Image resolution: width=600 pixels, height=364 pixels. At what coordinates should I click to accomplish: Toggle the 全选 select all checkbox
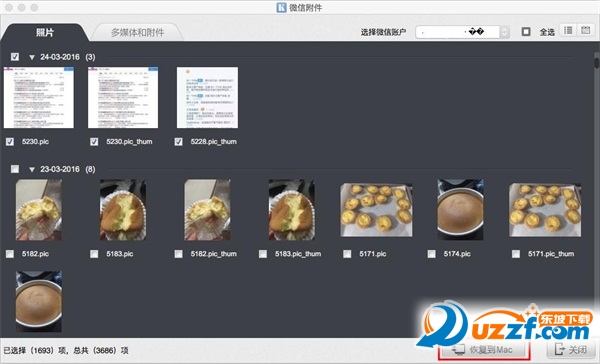(526, 32)
